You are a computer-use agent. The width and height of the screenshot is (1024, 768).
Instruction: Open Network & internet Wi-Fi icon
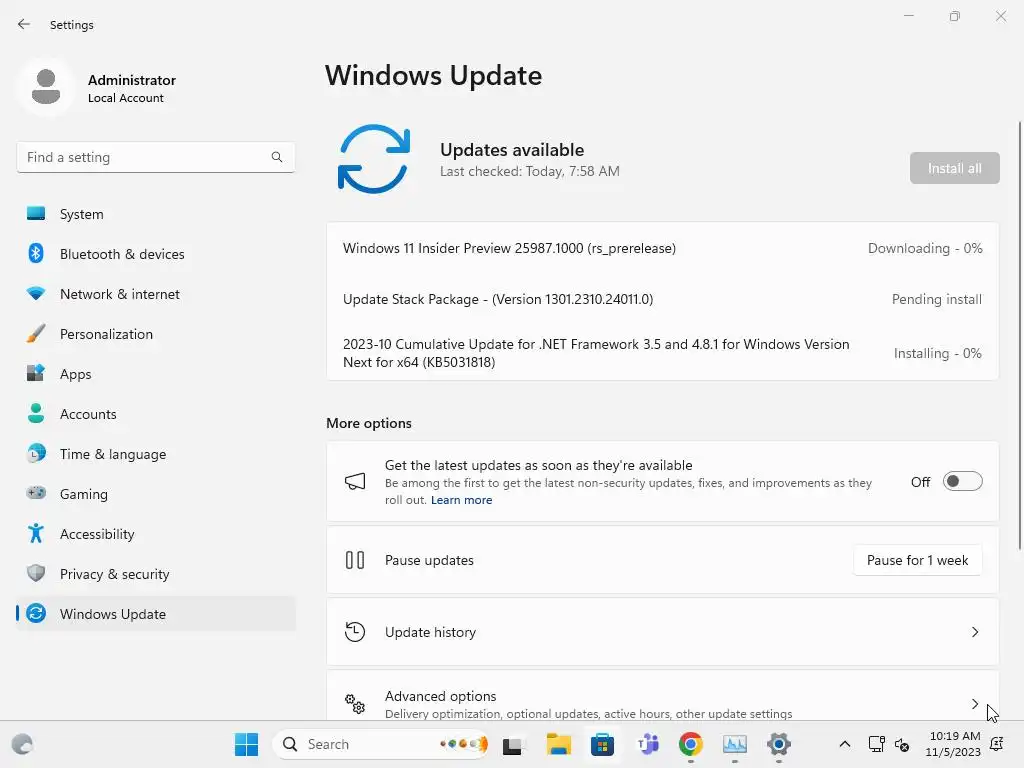tap(36, 293)
